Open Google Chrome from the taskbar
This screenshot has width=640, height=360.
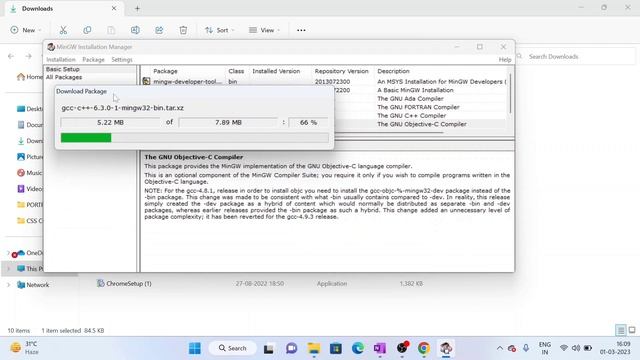(x=424, y=348)
